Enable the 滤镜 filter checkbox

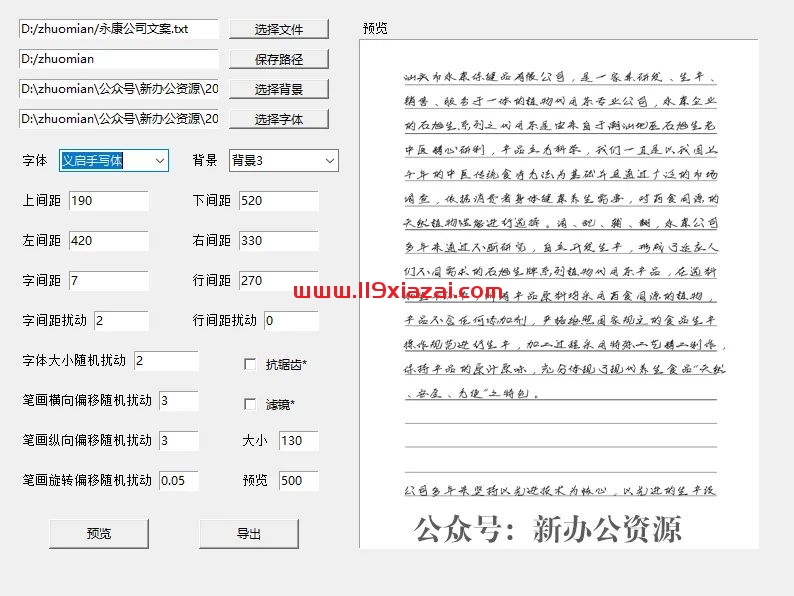pos(250,404)
